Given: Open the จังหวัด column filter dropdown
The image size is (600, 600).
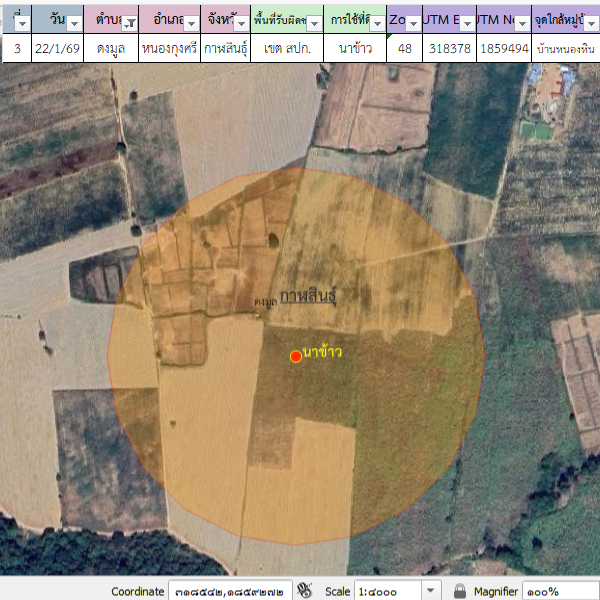Looking at the screenshot, I should (240, 22).
